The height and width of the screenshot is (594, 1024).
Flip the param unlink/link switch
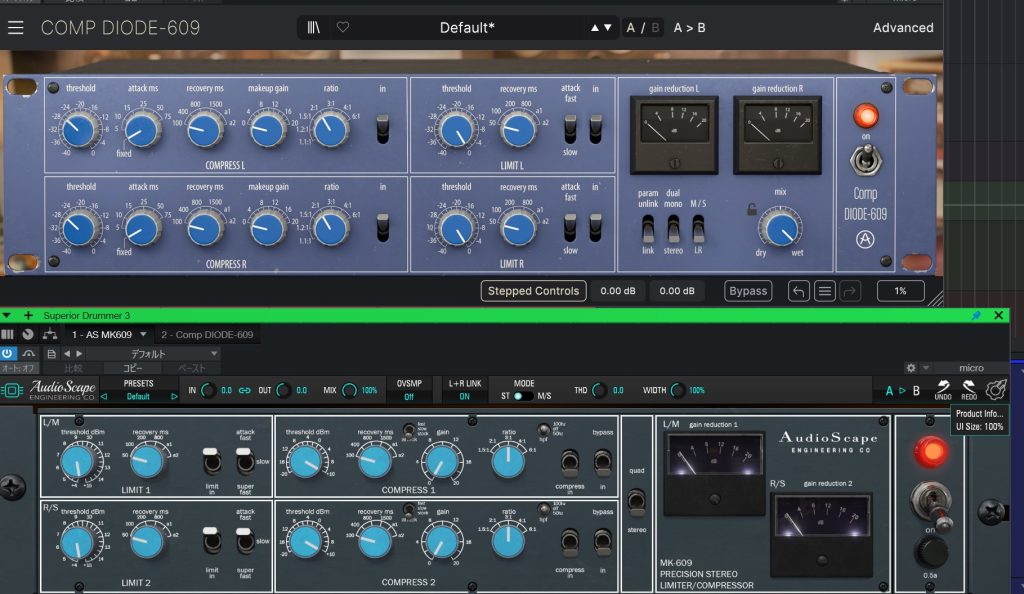648,229
